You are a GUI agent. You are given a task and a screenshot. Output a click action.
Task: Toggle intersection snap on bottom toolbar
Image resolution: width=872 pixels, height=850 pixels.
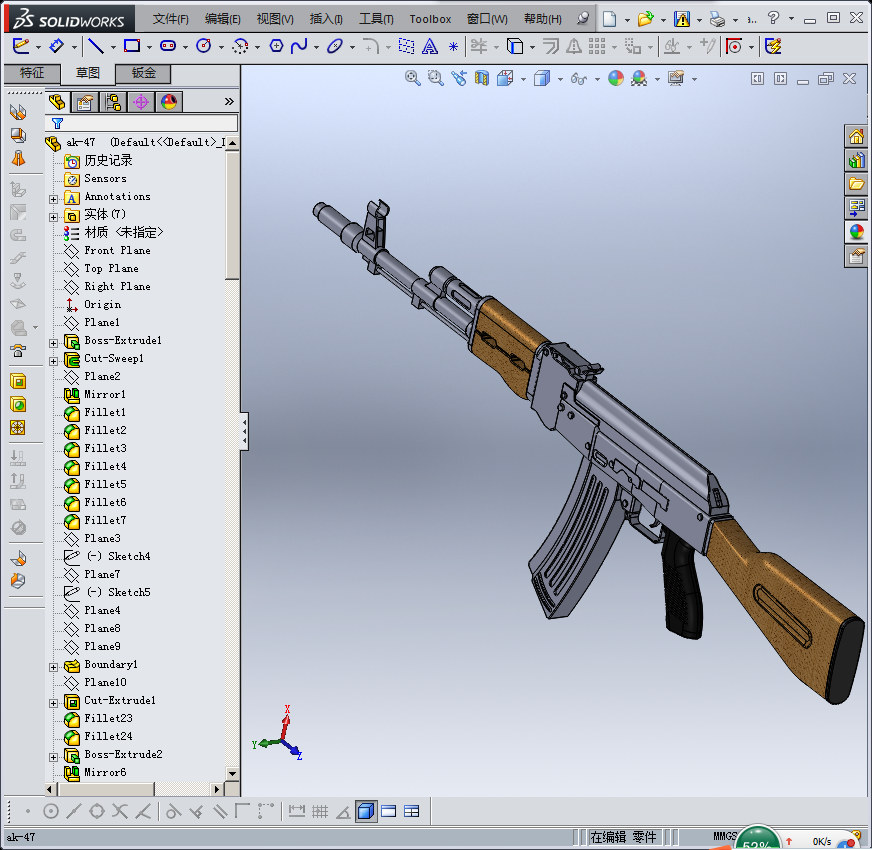pyautogui.click(x=120, y=812)
